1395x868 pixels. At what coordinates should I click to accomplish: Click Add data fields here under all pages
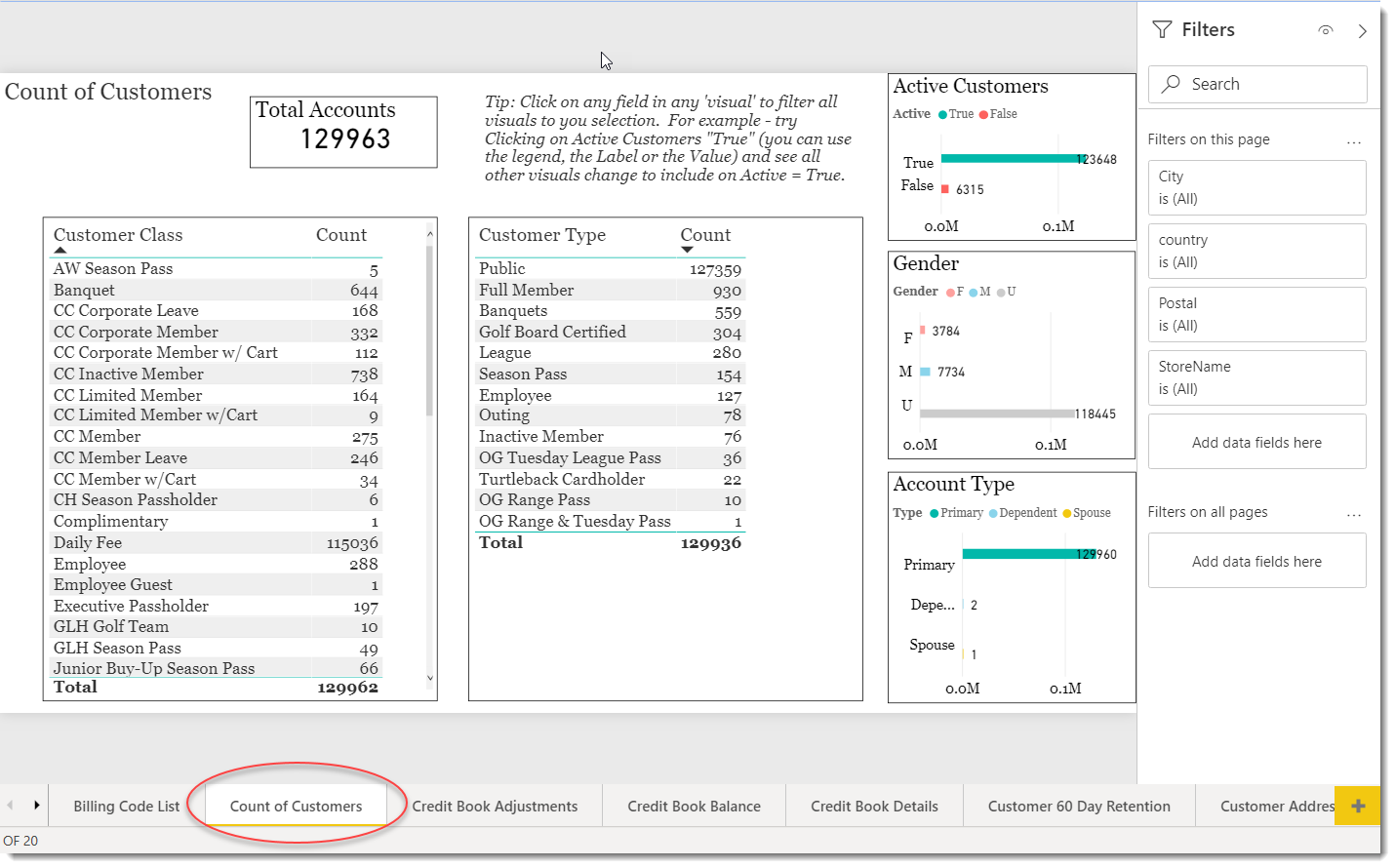pos(1256,562)
